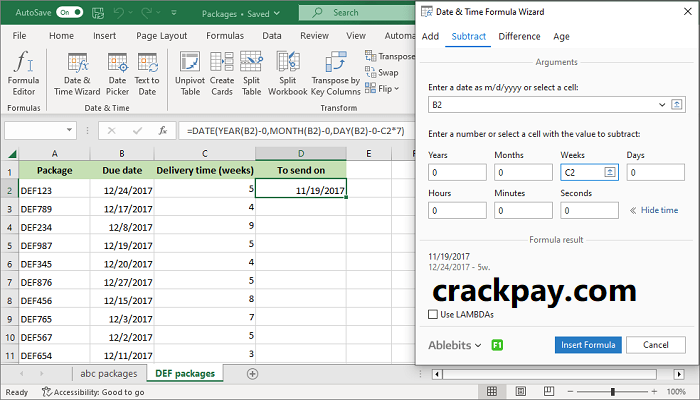700x400 pixels.
Task: Click the Minutes input field
Action: [x=523, y=210]
